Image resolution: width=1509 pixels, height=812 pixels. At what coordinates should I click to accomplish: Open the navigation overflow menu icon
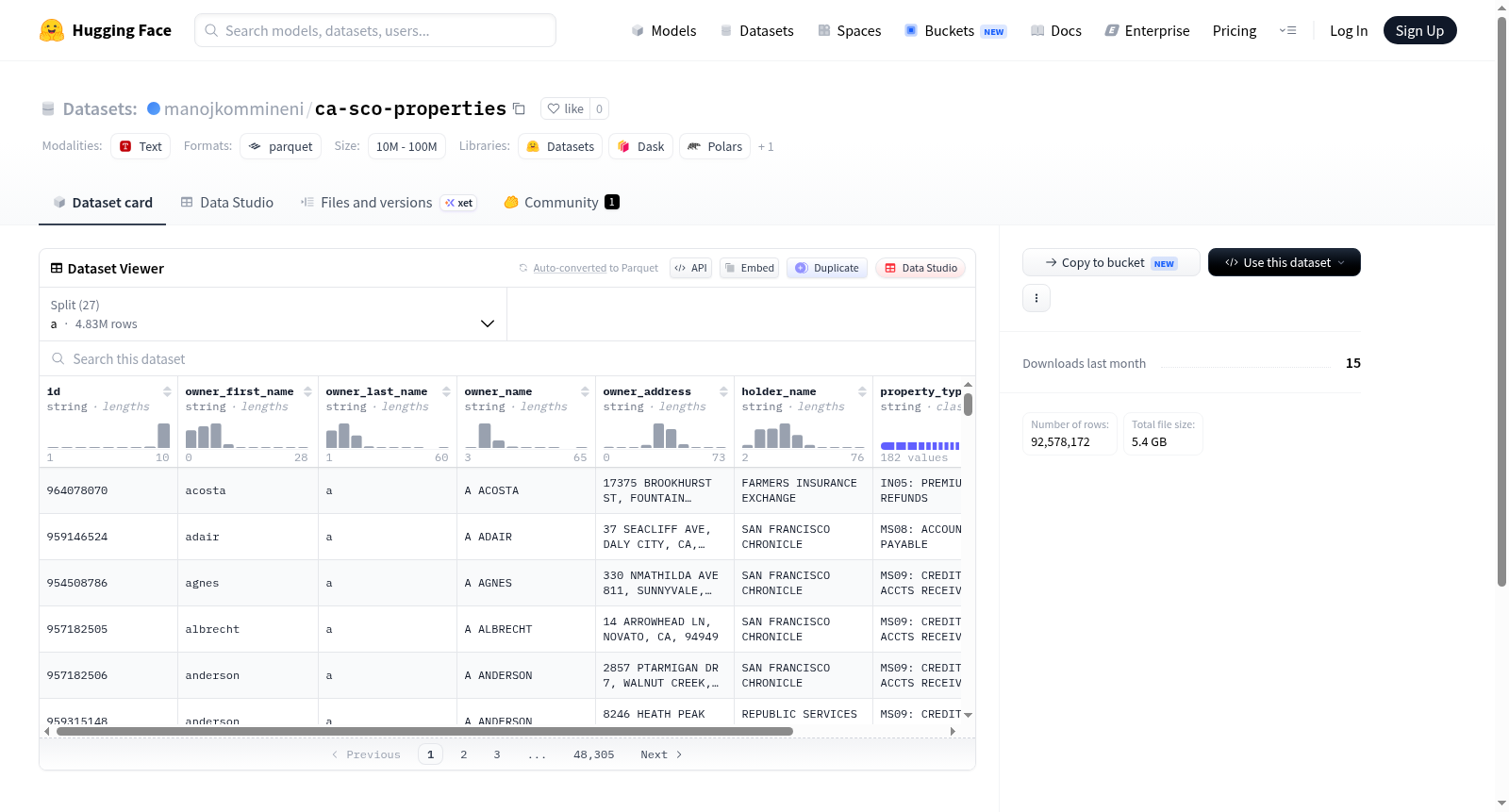pos(1287,30)
